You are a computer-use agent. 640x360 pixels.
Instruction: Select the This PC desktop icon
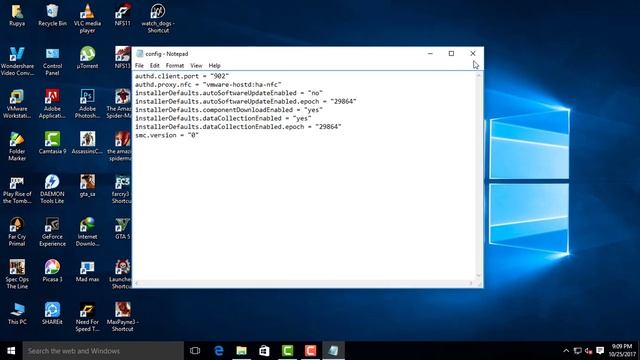[x=17, y=314]
